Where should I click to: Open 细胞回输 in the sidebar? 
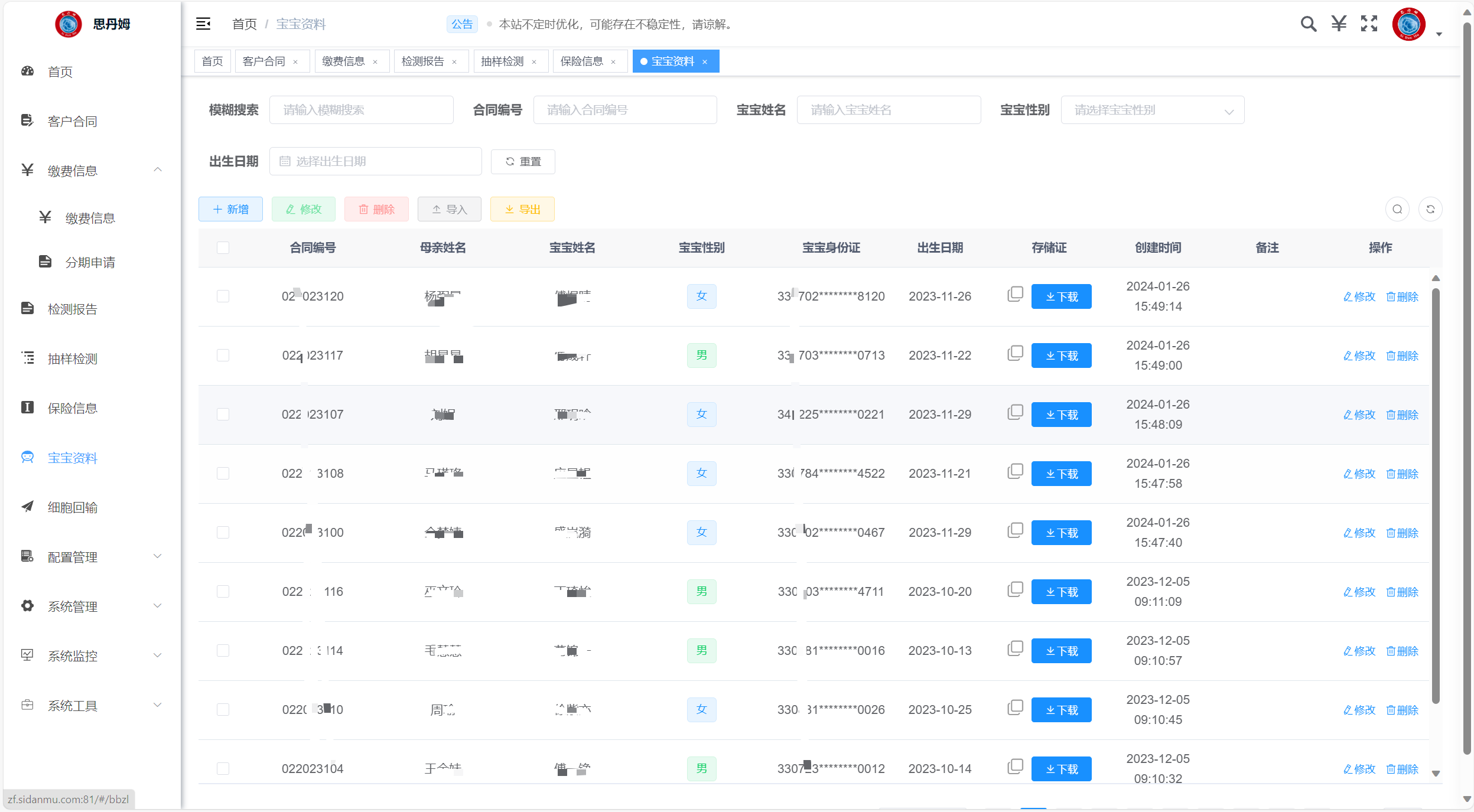click(x=72, y=507)
